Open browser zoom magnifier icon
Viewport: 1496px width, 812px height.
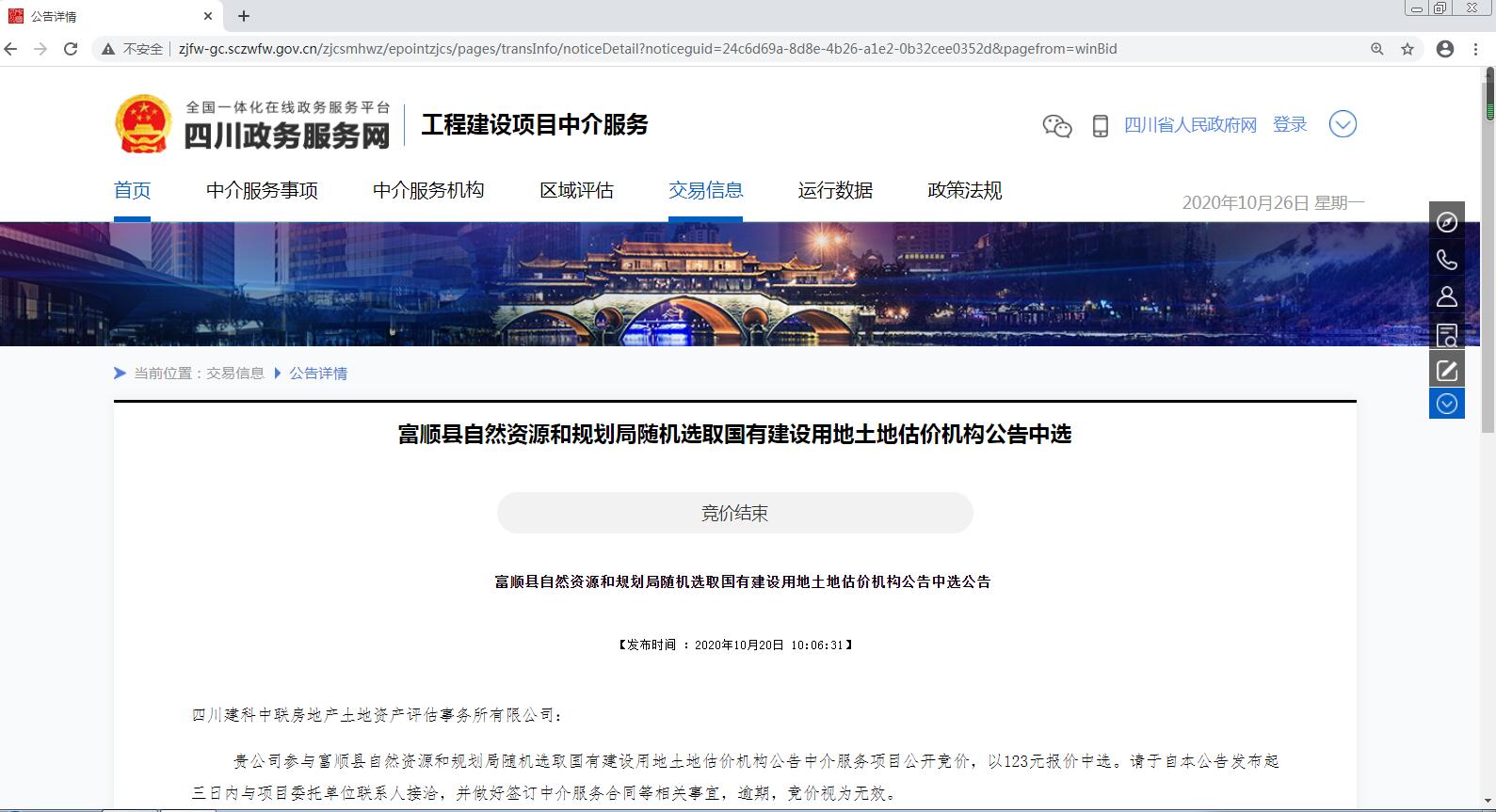[x=1376, y=49]
